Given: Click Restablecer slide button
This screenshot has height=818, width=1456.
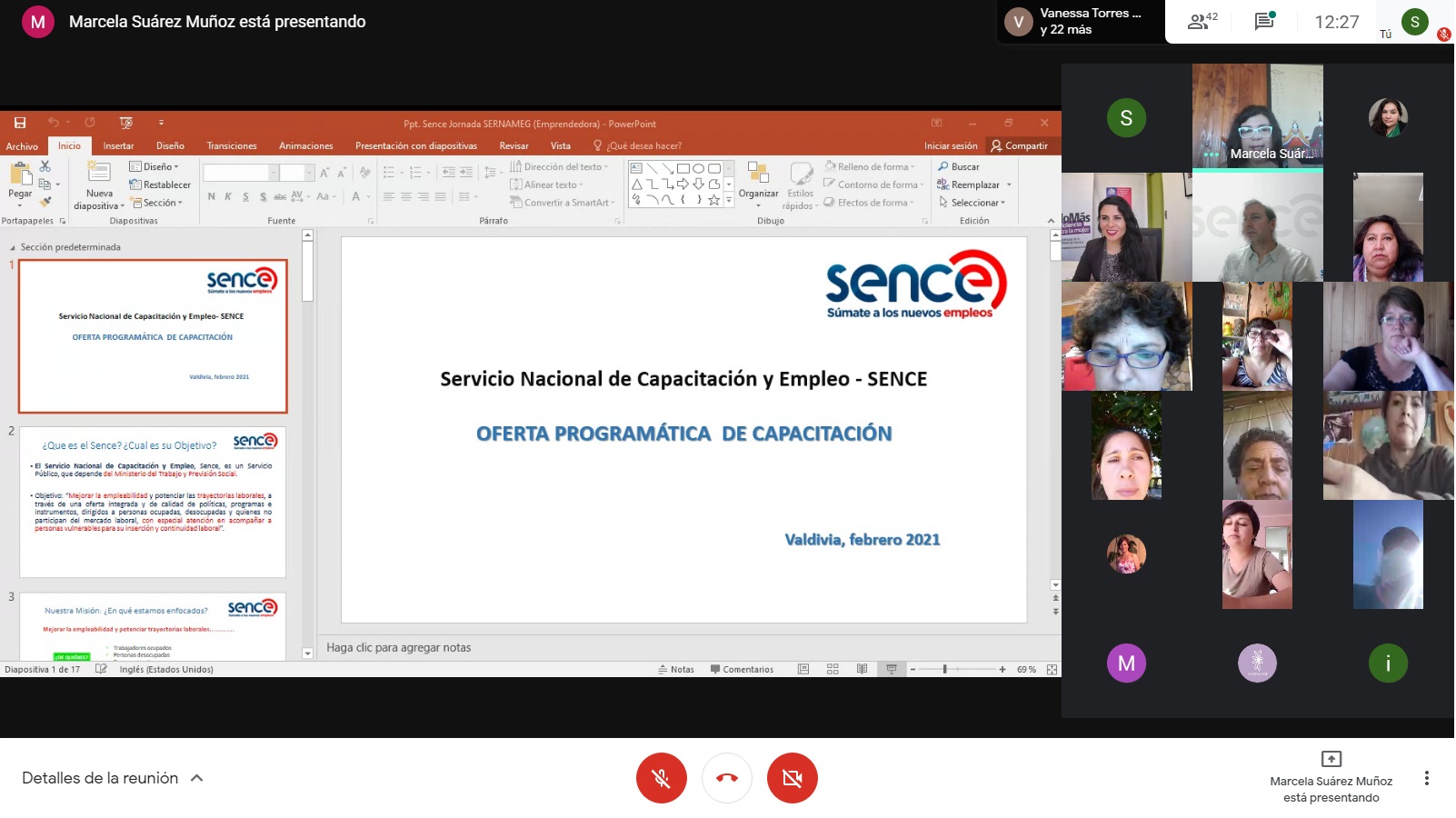Looking at the screenshot, I should click(x=161, y=185).
